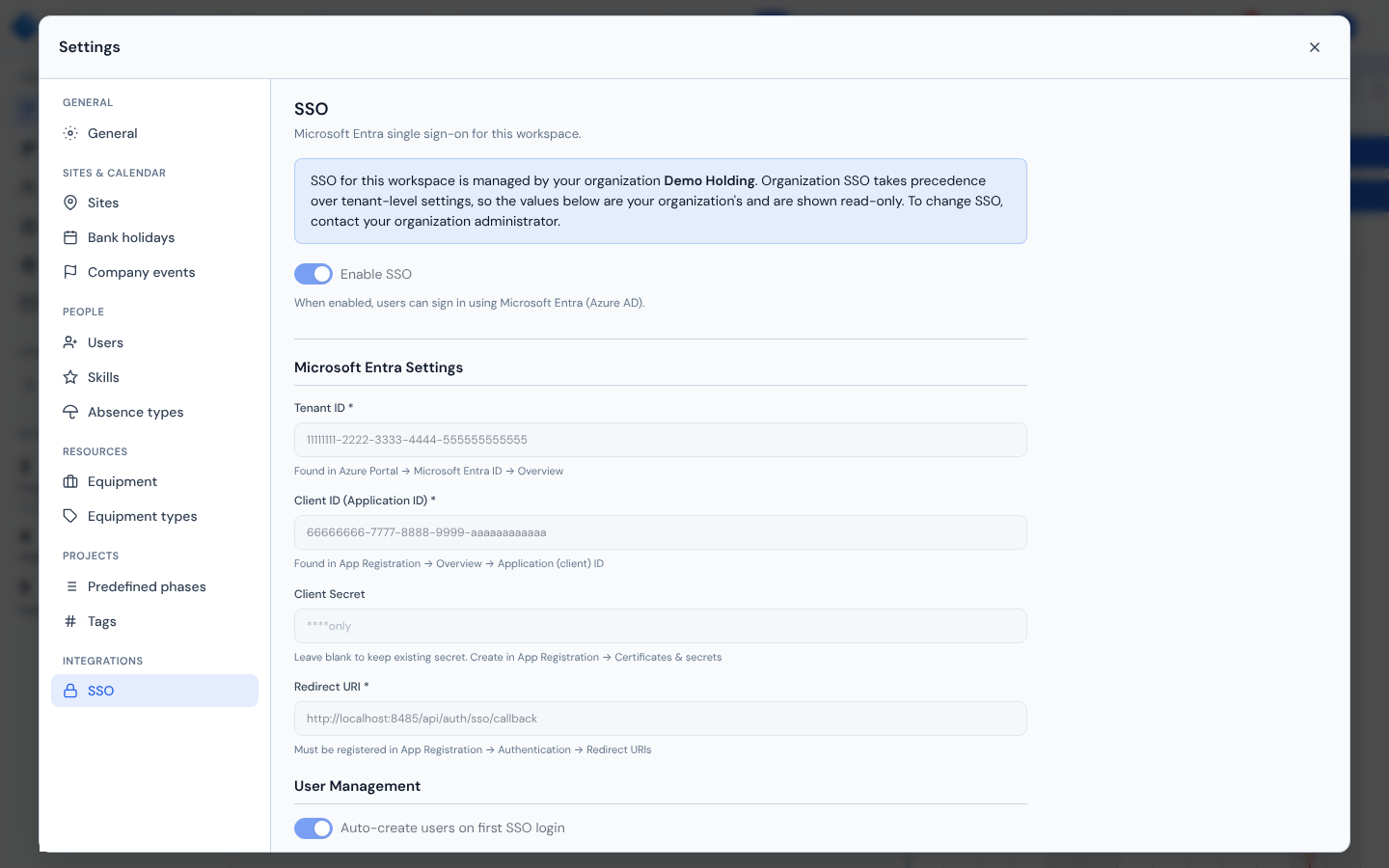
Task: Click the Bank holidays calendar icon
Action: coord(70,237)
